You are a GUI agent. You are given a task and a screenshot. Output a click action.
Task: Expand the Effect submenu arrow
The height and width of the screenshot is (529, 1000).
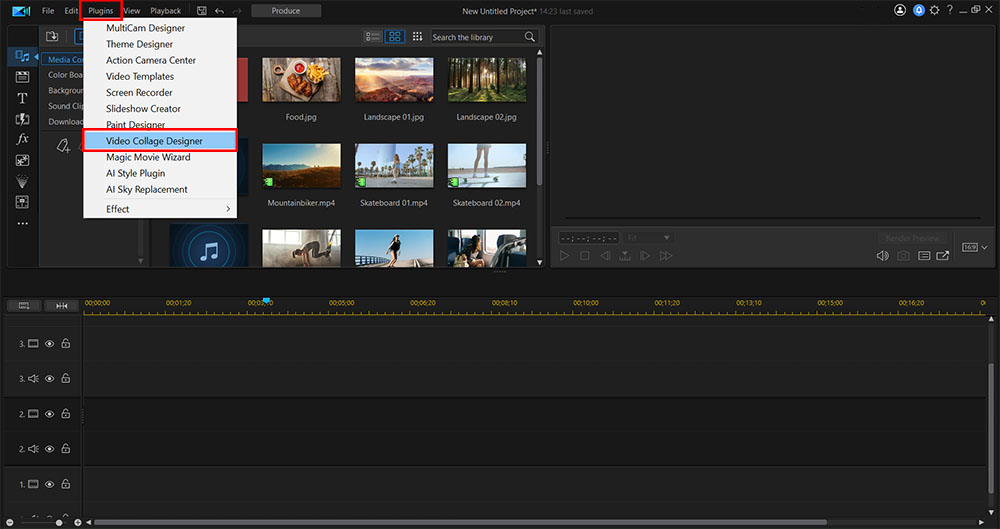click(x=228, y=209)
